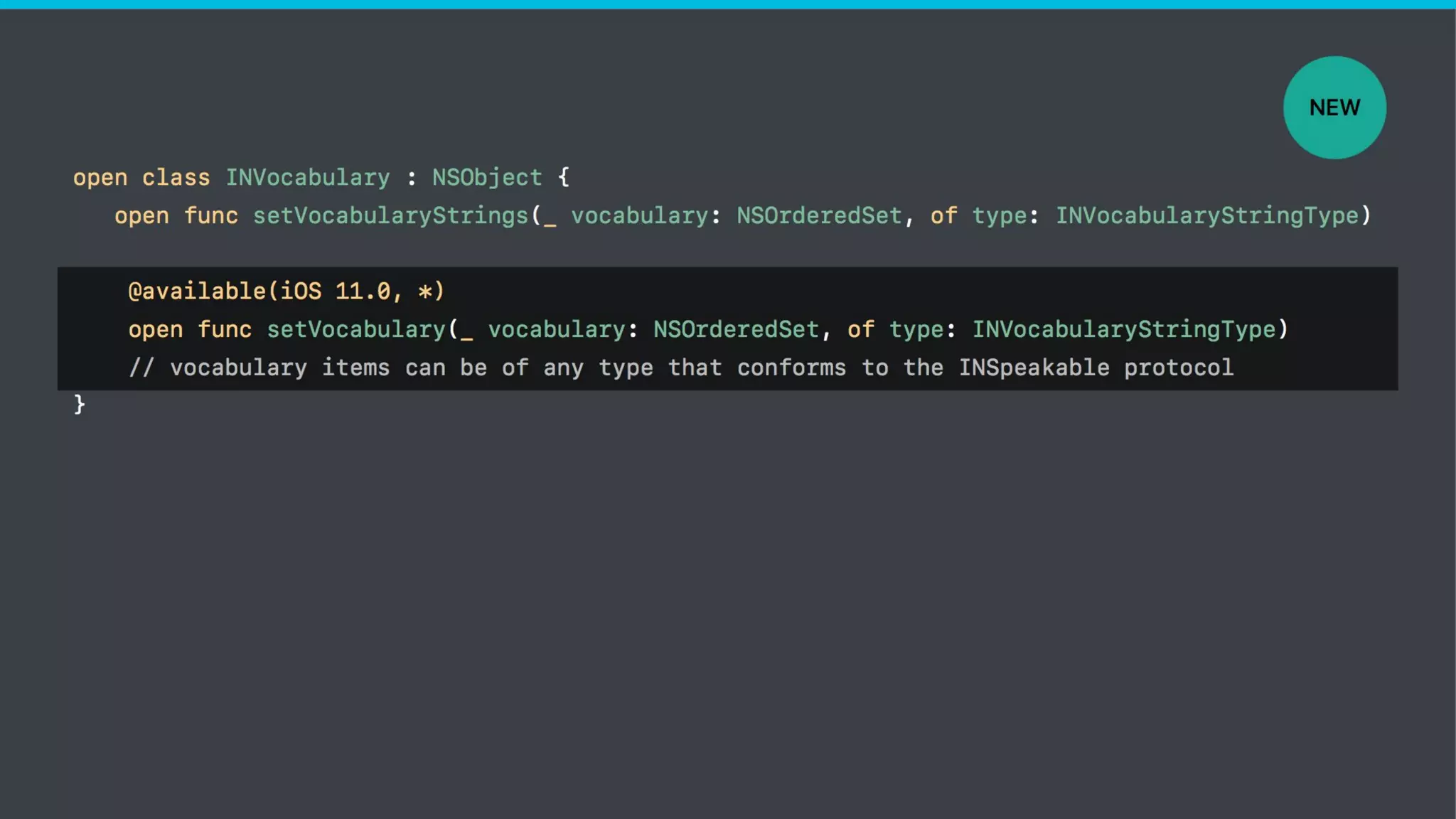Click the green NEW badge
Viewport: 1456px width, 819px height.
coord(1334,107)
